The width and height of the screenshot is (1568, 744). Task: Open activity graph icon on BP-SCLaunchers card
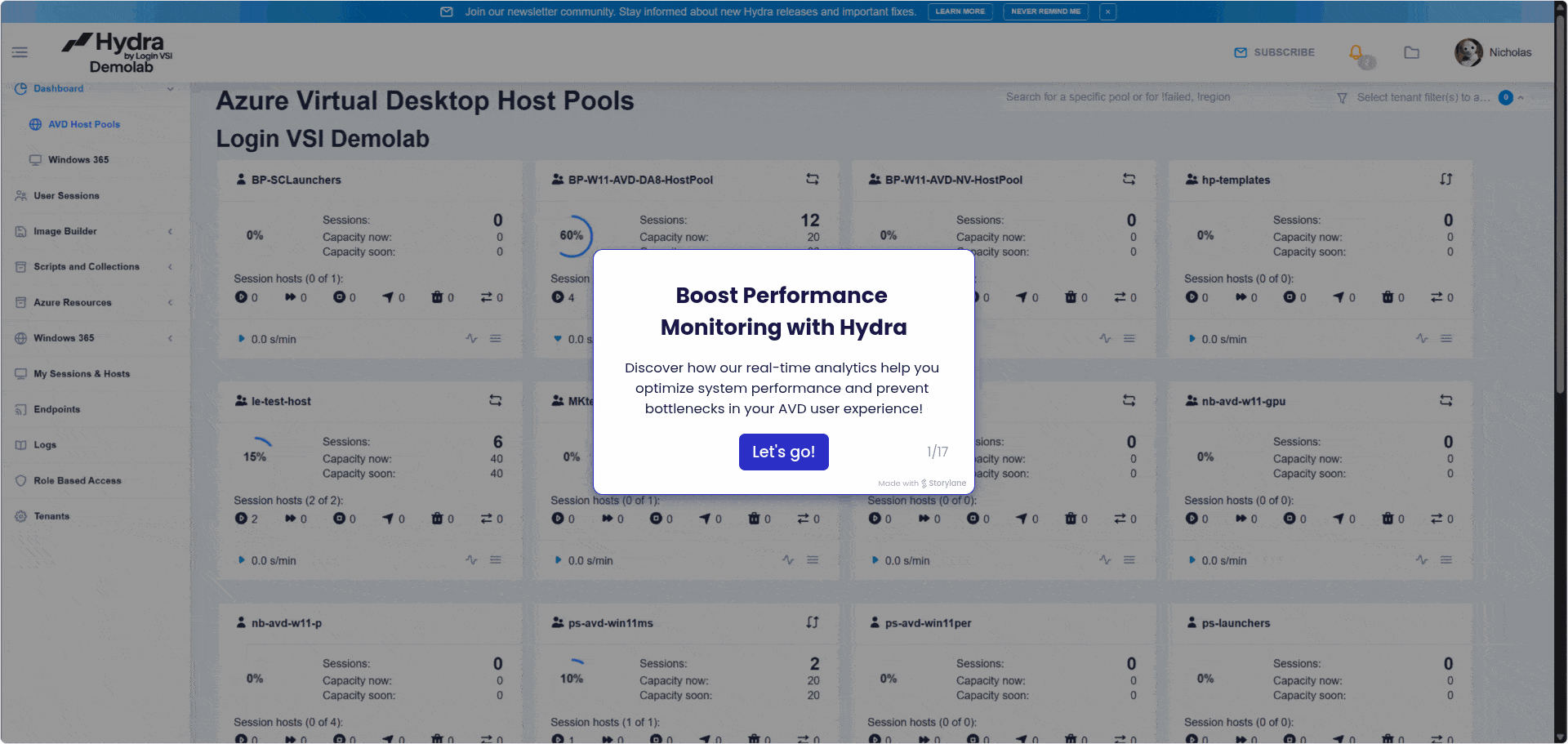(x=471, y=338)
